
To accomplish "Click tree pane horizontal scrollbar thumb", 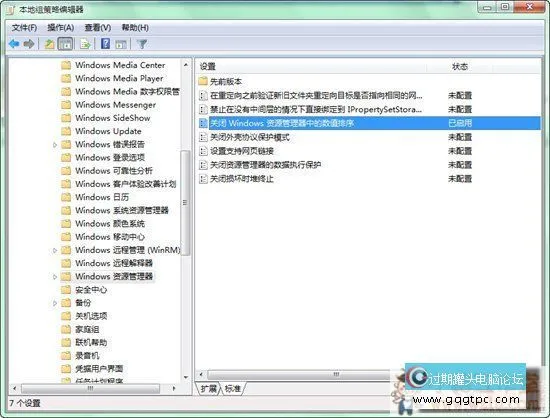I will click(90, 388).
